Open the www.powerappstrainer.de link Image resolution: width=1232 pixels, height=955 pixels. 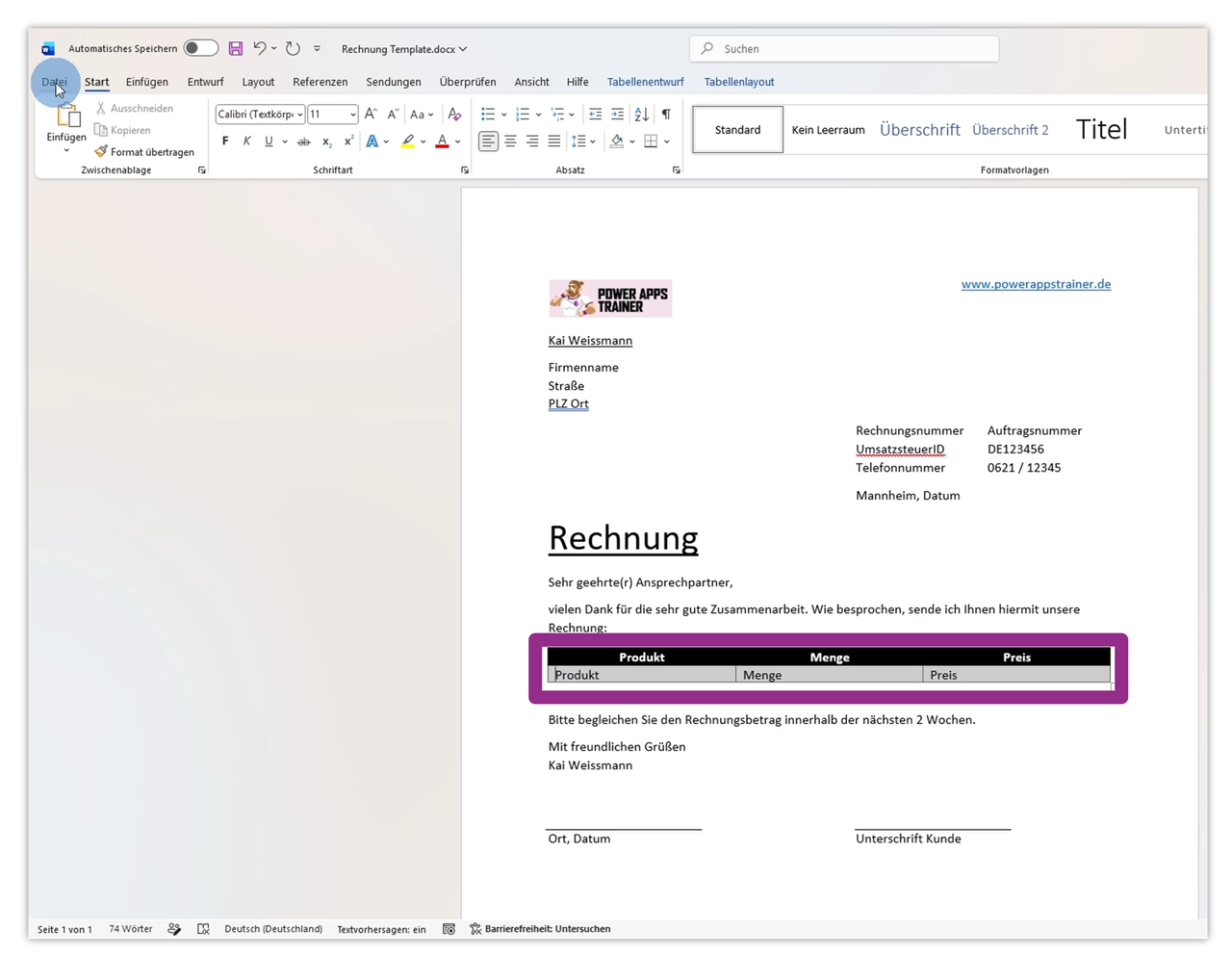point(1036,284)
